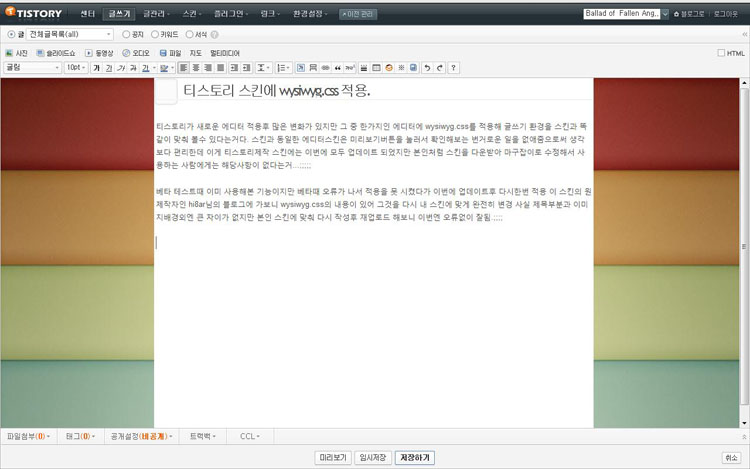Center align text
This screenshot has height=469, width=750.
pyautogui.click(x=196, y=68)
